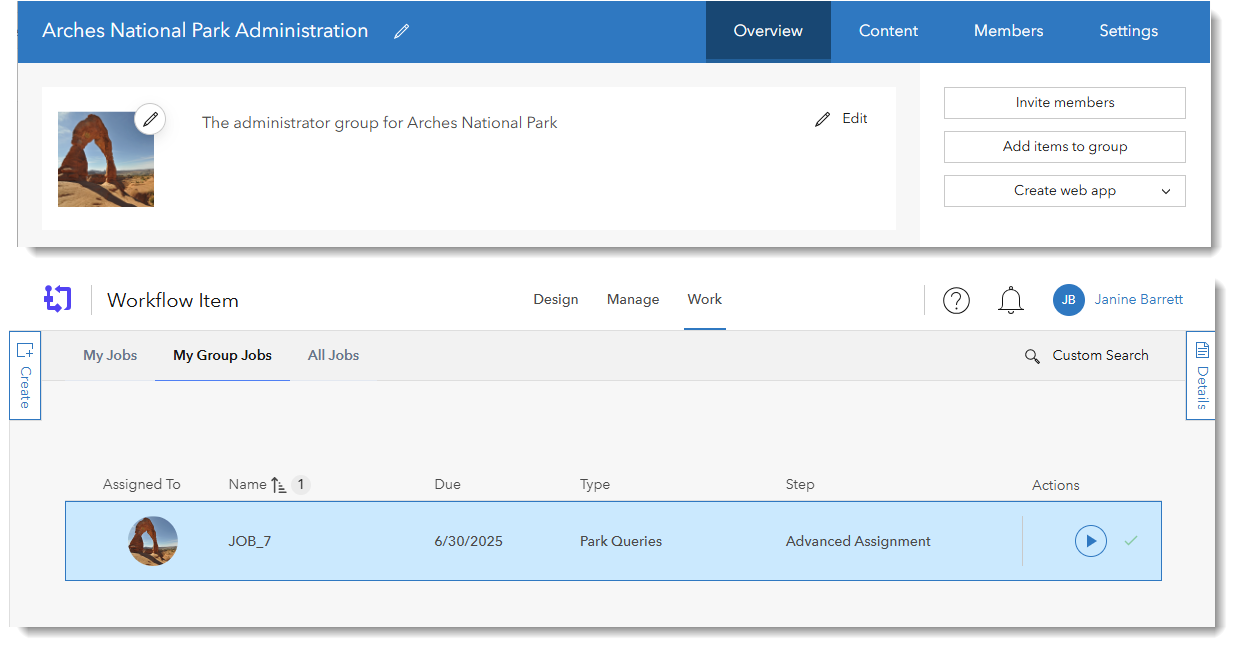Run JOB_7 with the play button
Screen dimensions: 1235x647
[1090, 541]
